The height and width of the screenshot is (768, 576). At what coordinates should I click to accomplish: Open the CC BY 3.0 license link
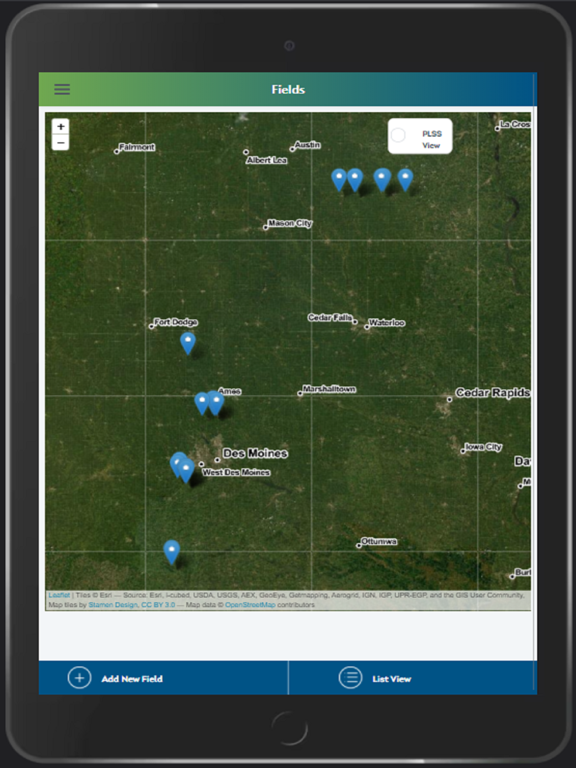pyautogui.click(x=158, y=605)
